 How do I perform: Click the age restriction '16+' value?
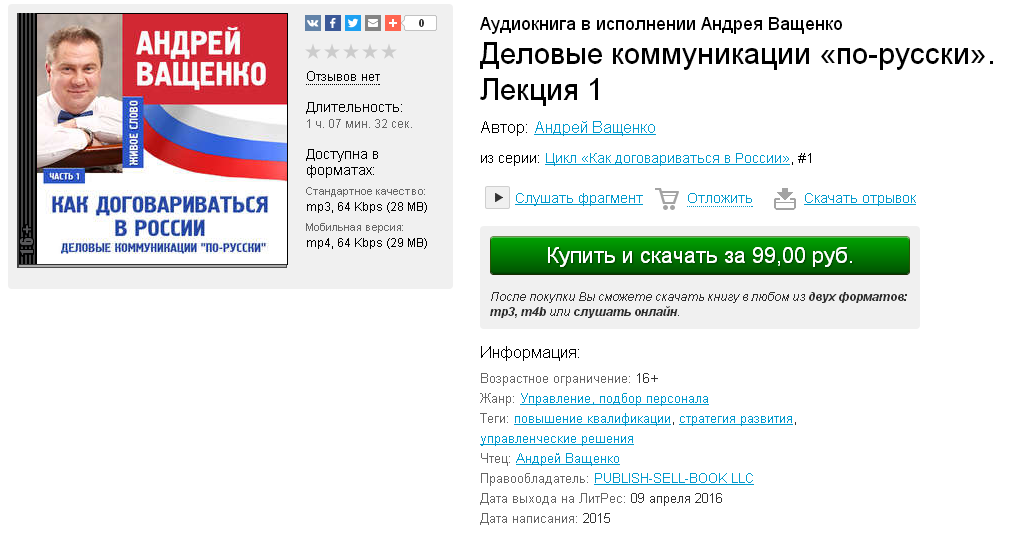[647, 379]
